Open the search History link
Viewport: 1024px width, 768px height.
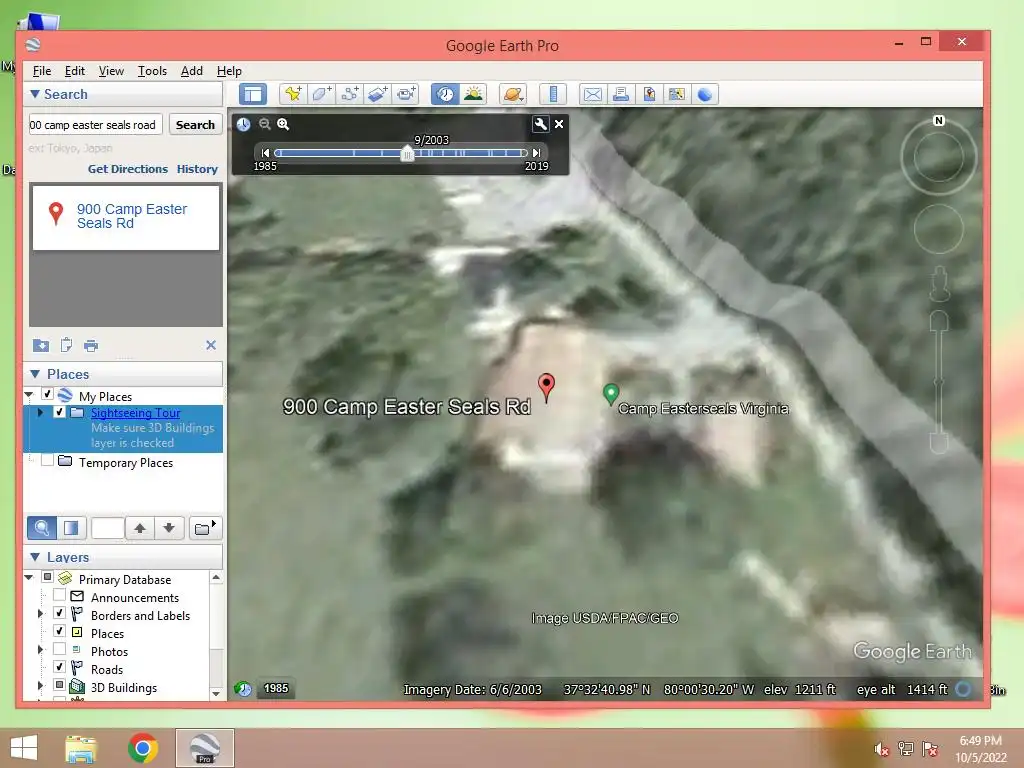pos(197,169)
